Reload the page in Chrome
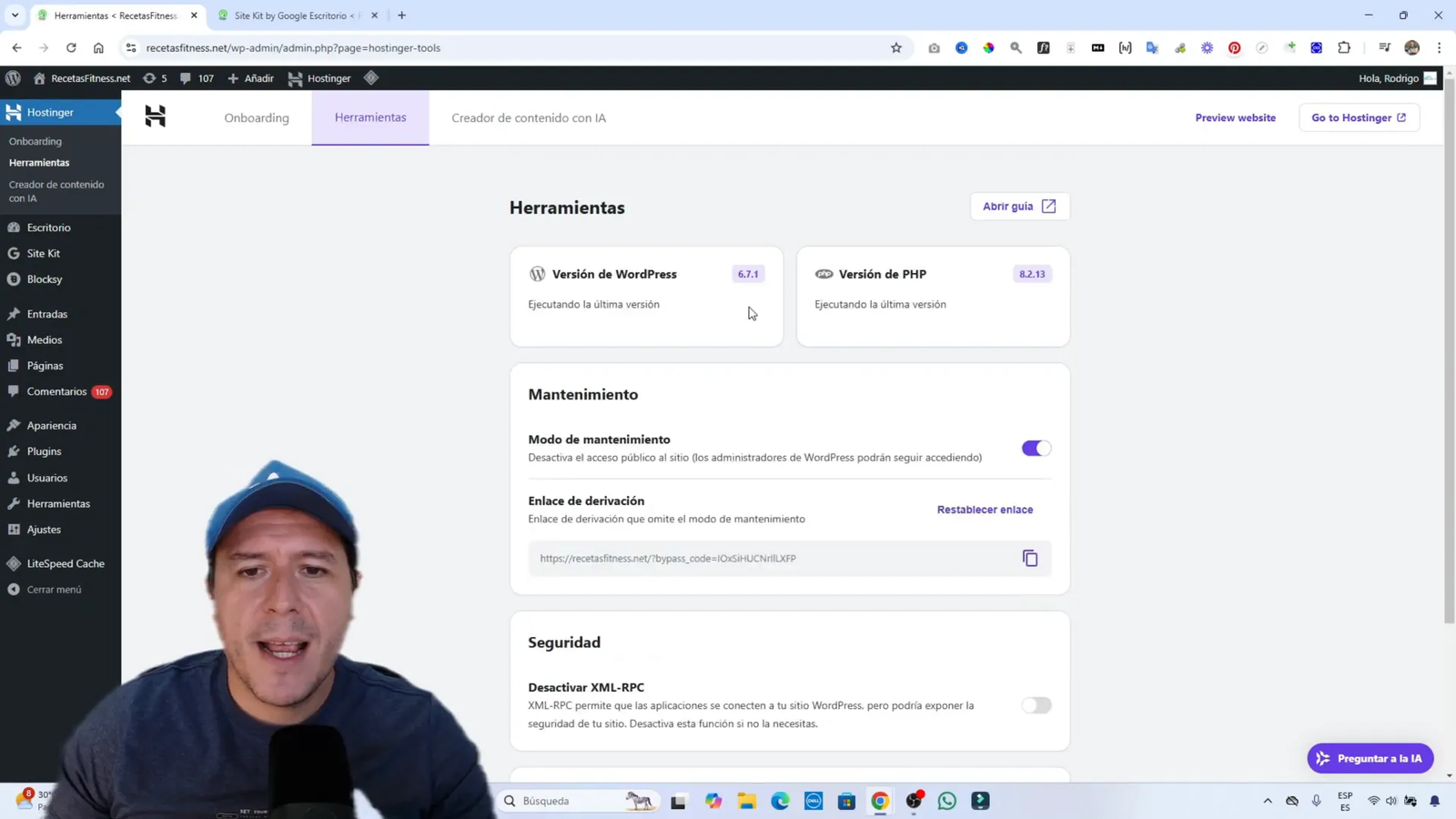The width and height of the screenshot is (1456, 819). (x=71, y=48)
